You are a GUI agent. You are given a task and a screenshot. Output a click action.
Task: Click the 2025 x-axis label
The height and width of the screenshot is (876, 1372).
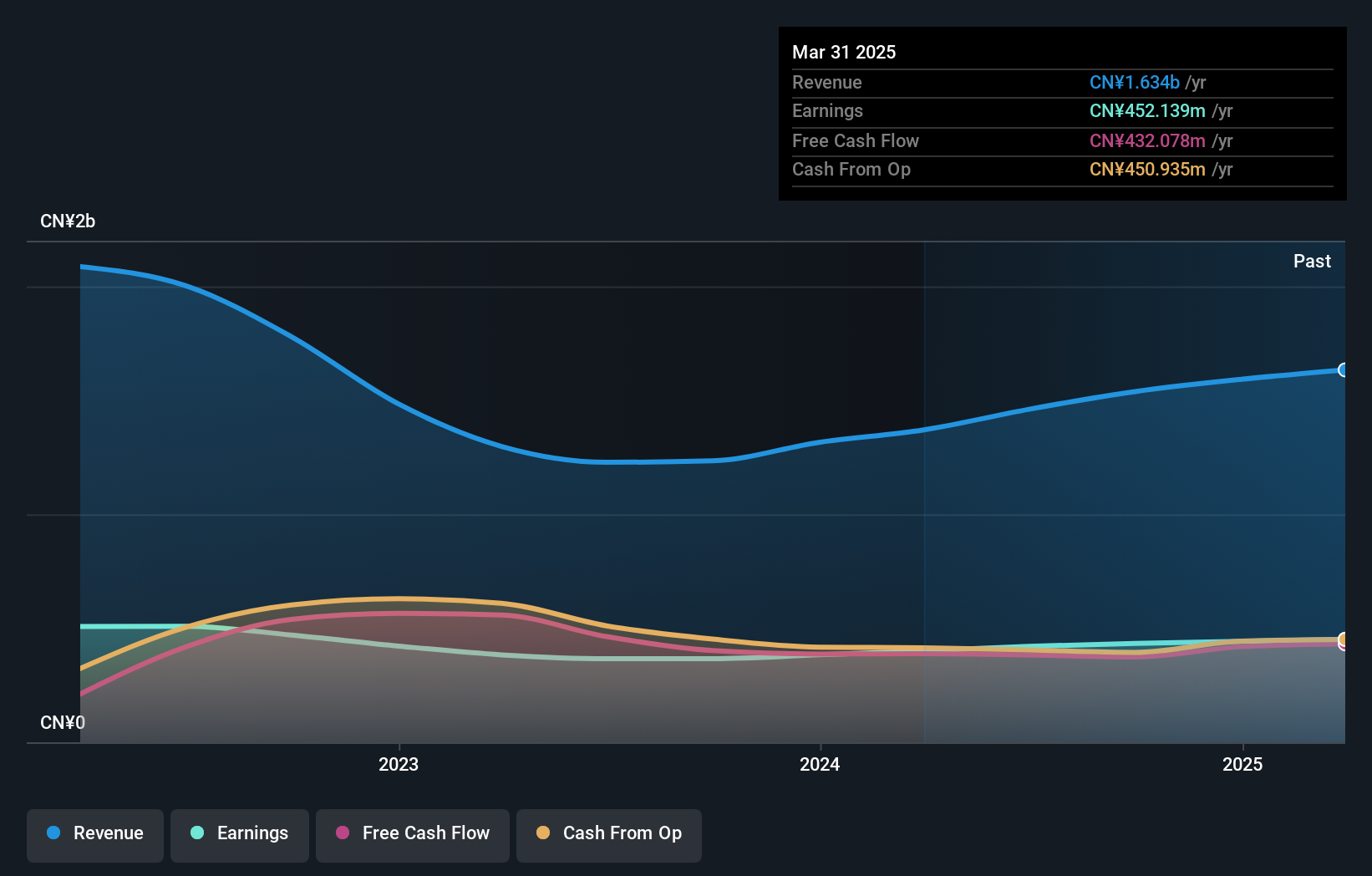click(1242, 764)
